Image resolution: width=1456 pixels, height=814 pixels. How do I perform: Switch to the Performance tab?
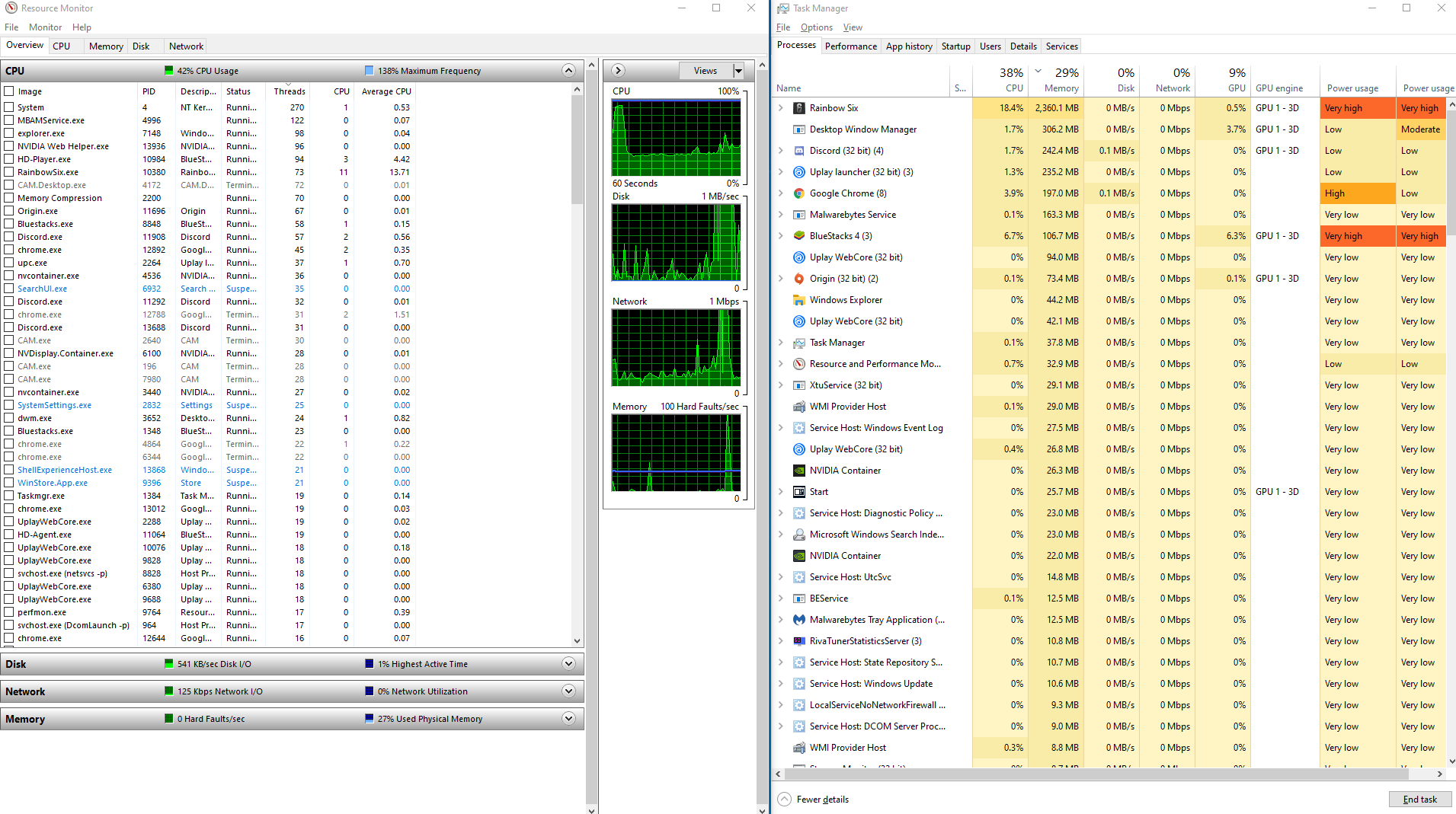click(851, 46)
